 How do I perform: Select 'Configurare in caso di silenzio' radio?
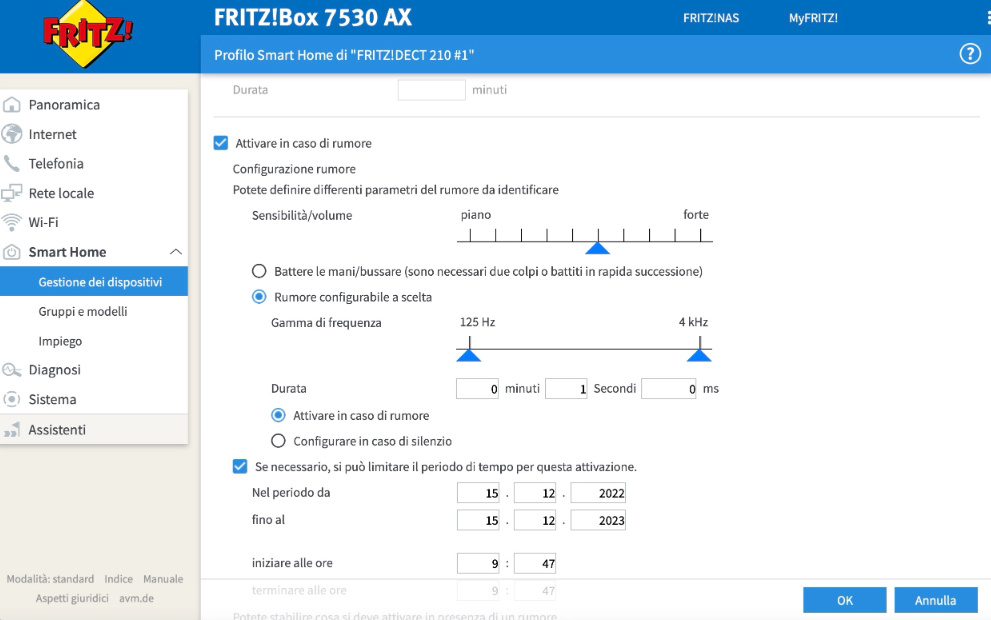(x=278, y=441)
